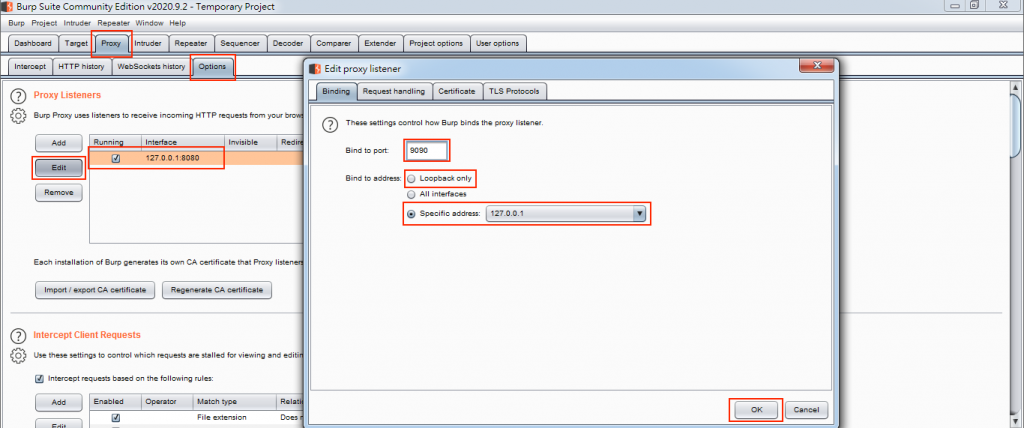The width and height of the screenshot is (1024, 428).
Task: Click Binding help question mark icon in dialog
Action: point(332,123)
